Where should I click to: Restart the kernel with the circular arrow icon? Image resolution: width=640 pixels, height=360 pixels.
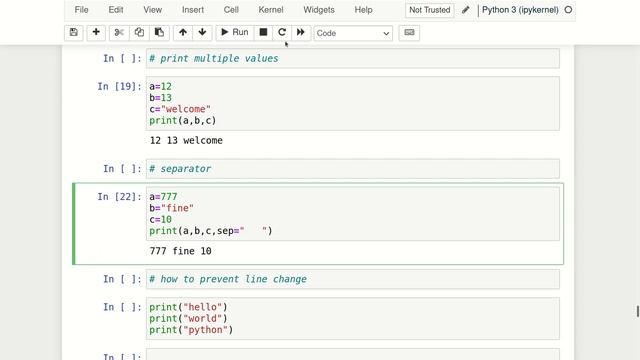282,33
